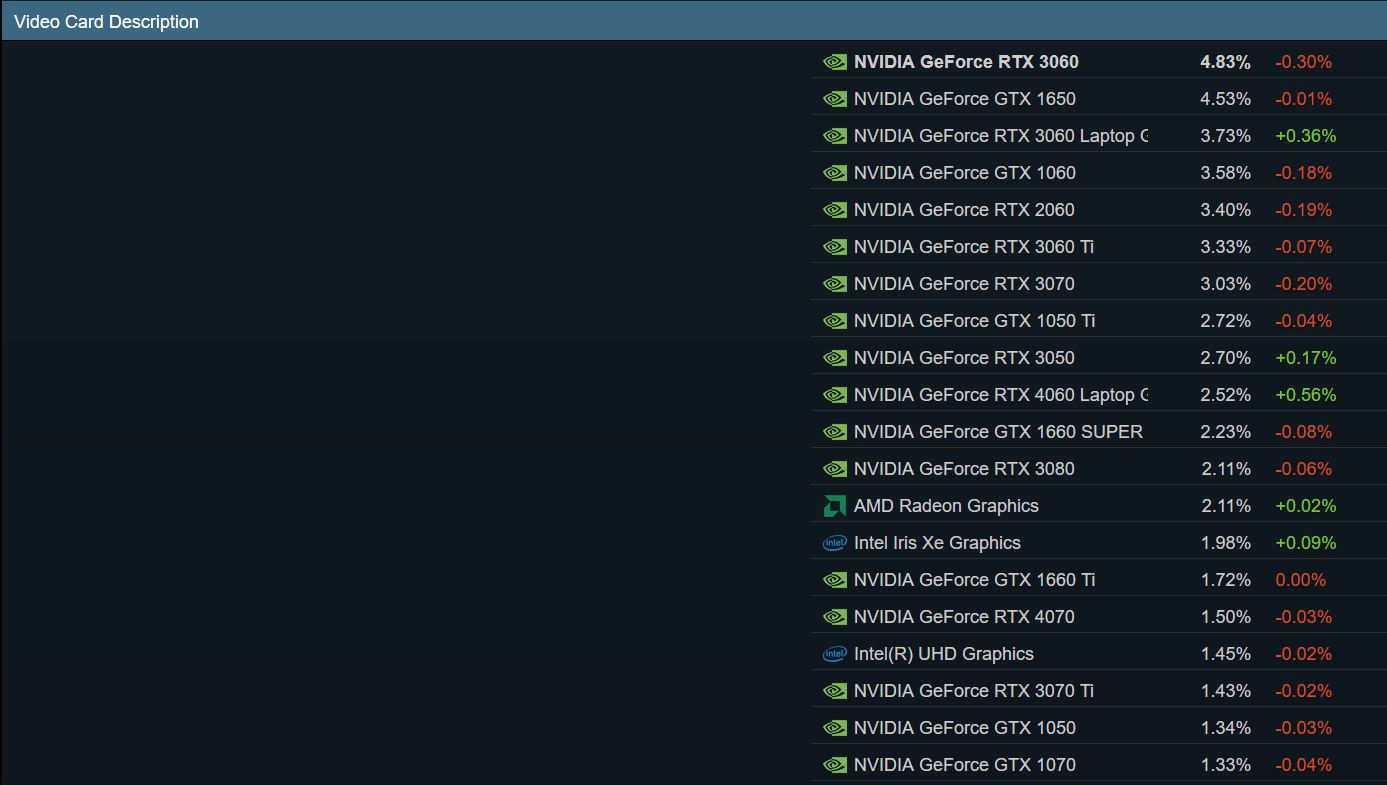
Task: Click the 2.70% share for RTX 3050
Action: click(1225, 358)
